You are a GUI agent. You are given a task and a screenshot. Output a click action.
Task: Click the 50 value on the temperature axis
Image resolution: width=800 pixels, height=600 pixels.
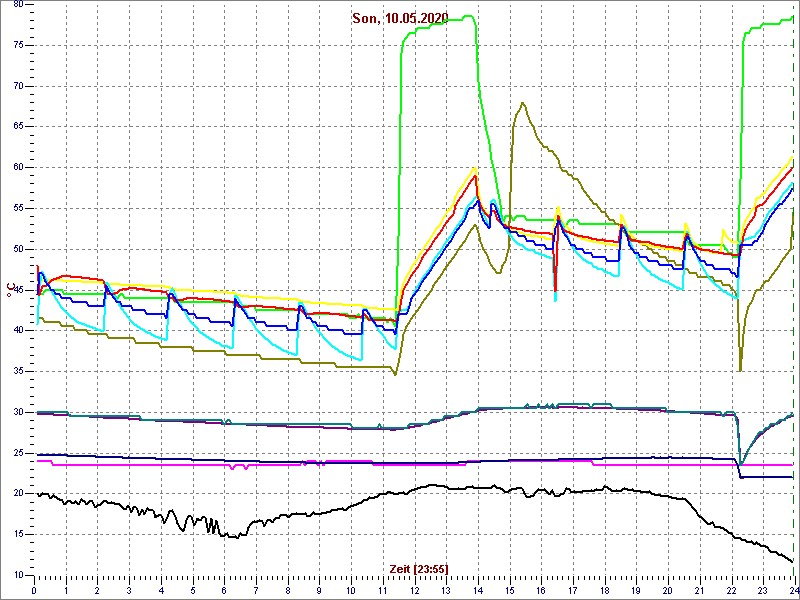17,249
